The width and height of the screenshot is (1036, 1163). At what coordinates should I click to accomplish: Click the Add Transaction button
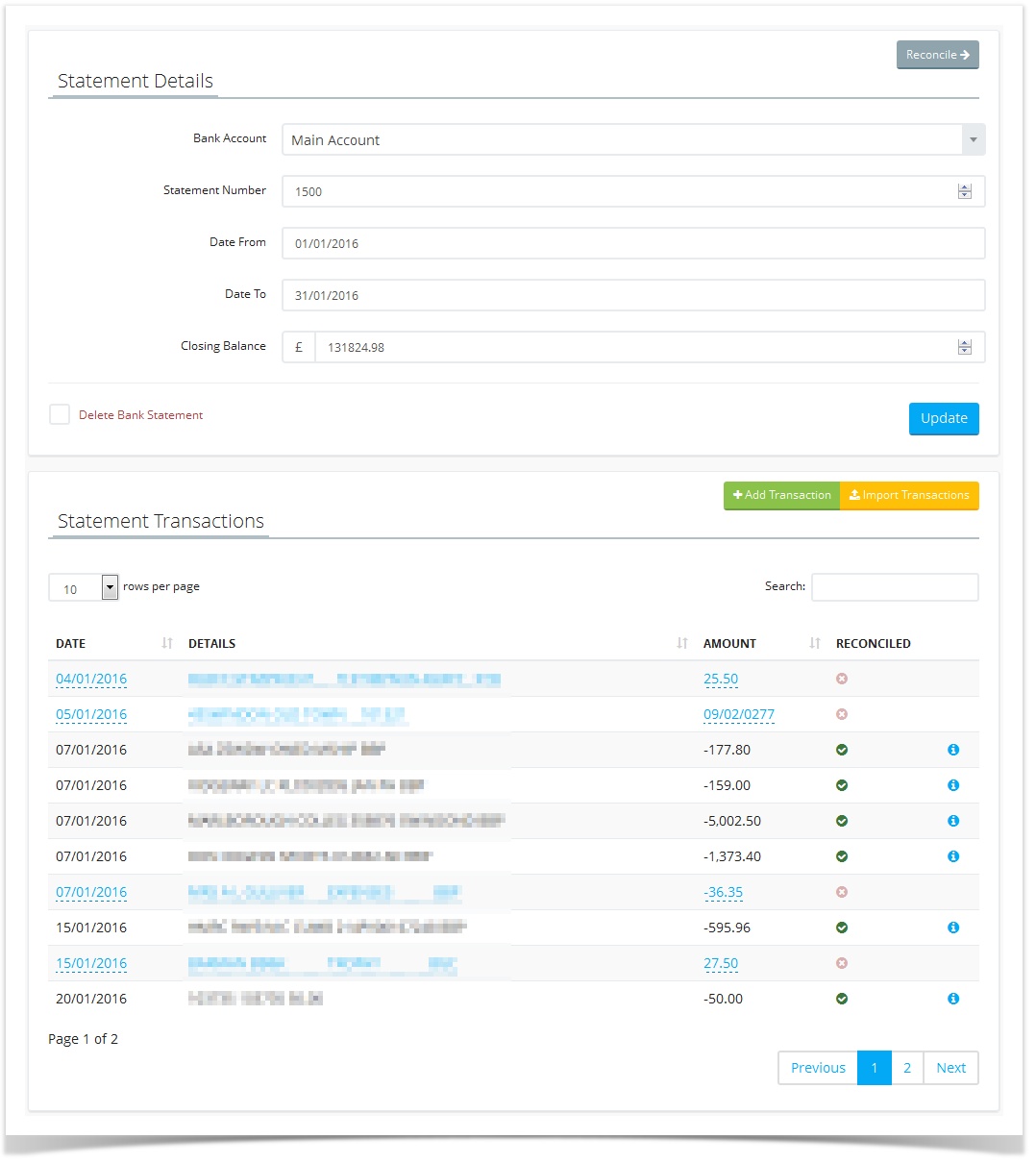[781, 495]
